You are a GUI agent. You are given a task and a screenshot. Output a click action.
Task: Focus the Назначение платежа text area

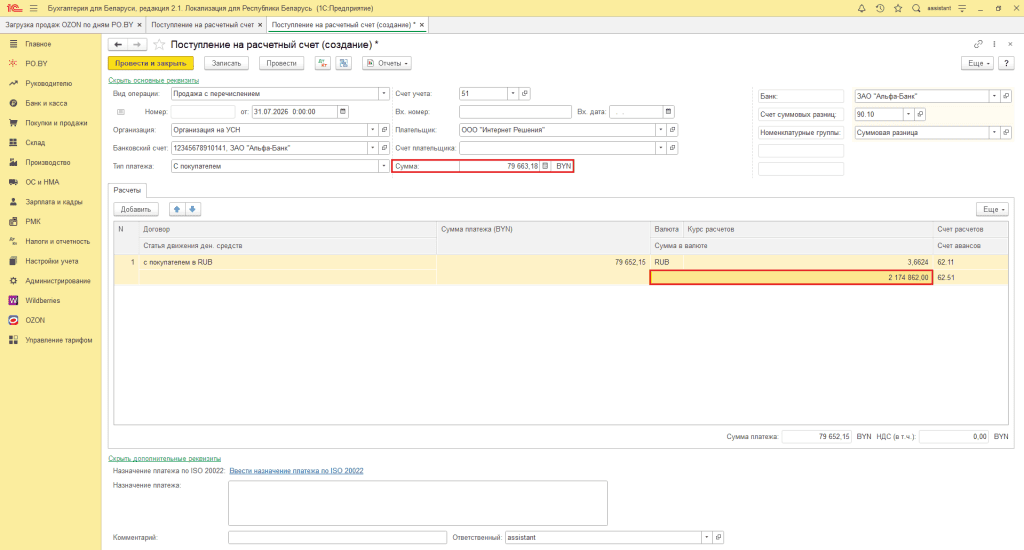click(418, 503)
